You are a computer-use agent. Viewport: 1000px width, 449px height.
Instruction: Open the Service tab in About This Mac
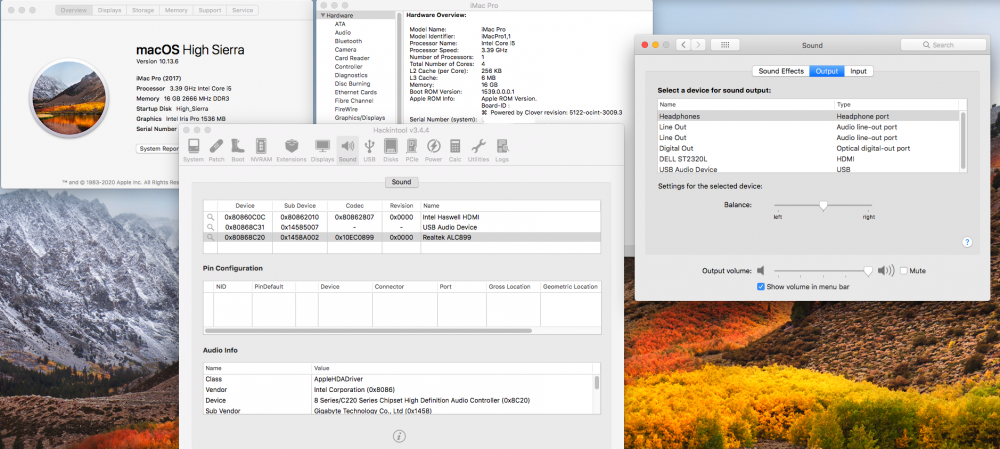pos(242,10)
